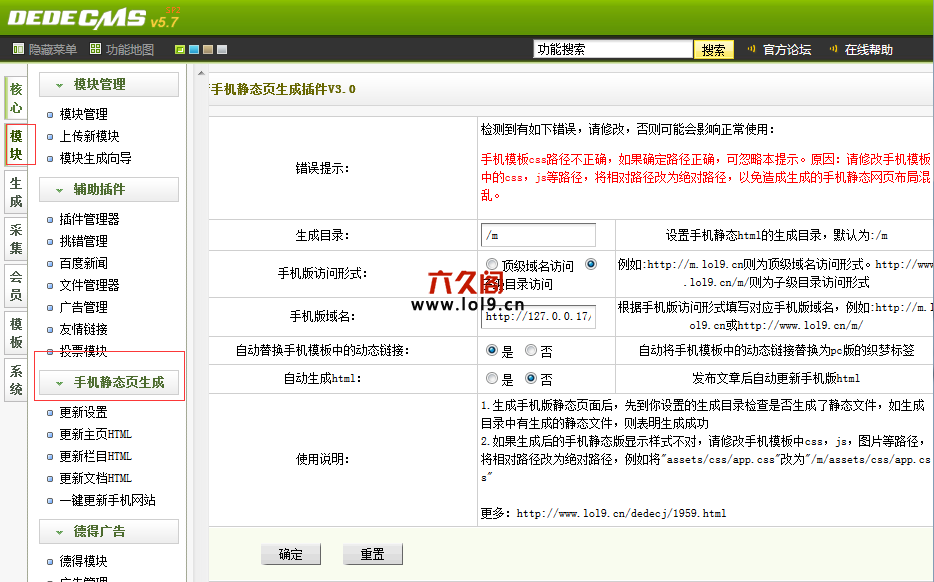Image resolution: width=934 pixels, height=582 pixels.
Task: Set 自动替换动态链接 to 否
Action: tap(532, 351)
